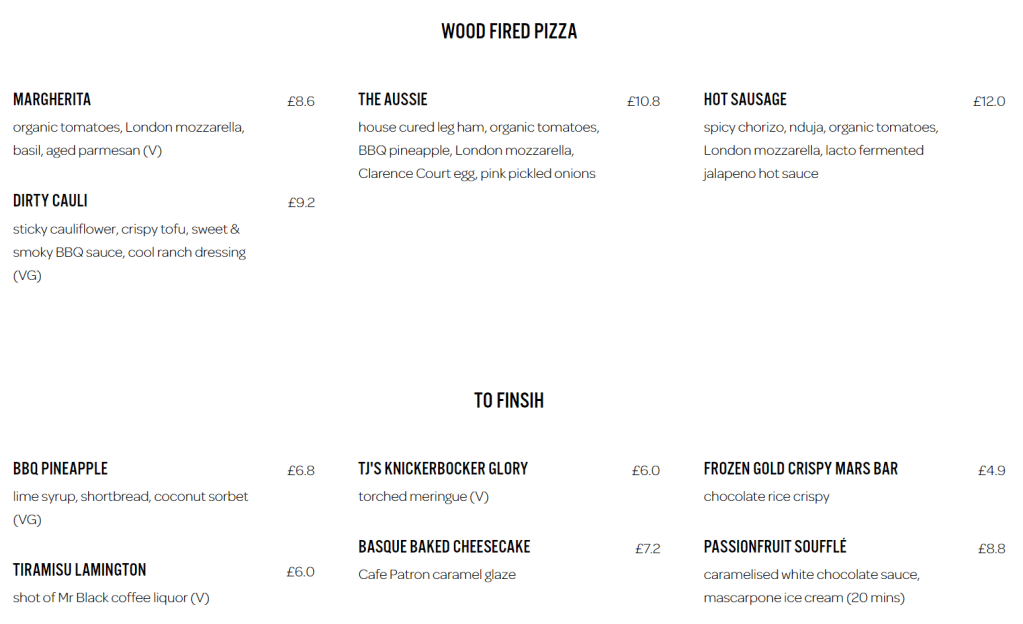Click the Passionfruit Soufflé dessert name
The height and width of the screenshot is (624, 1023).
click(x=775, y=547)
